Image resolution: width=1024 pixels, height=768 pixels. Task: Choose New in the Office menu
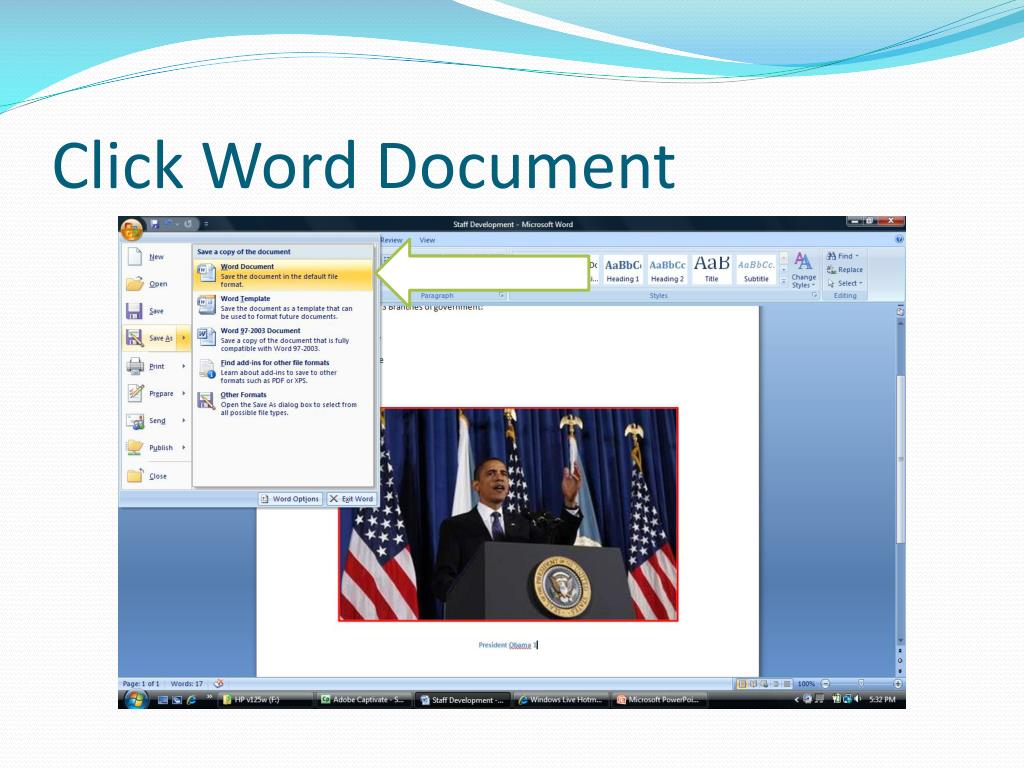tap(156, 257)
